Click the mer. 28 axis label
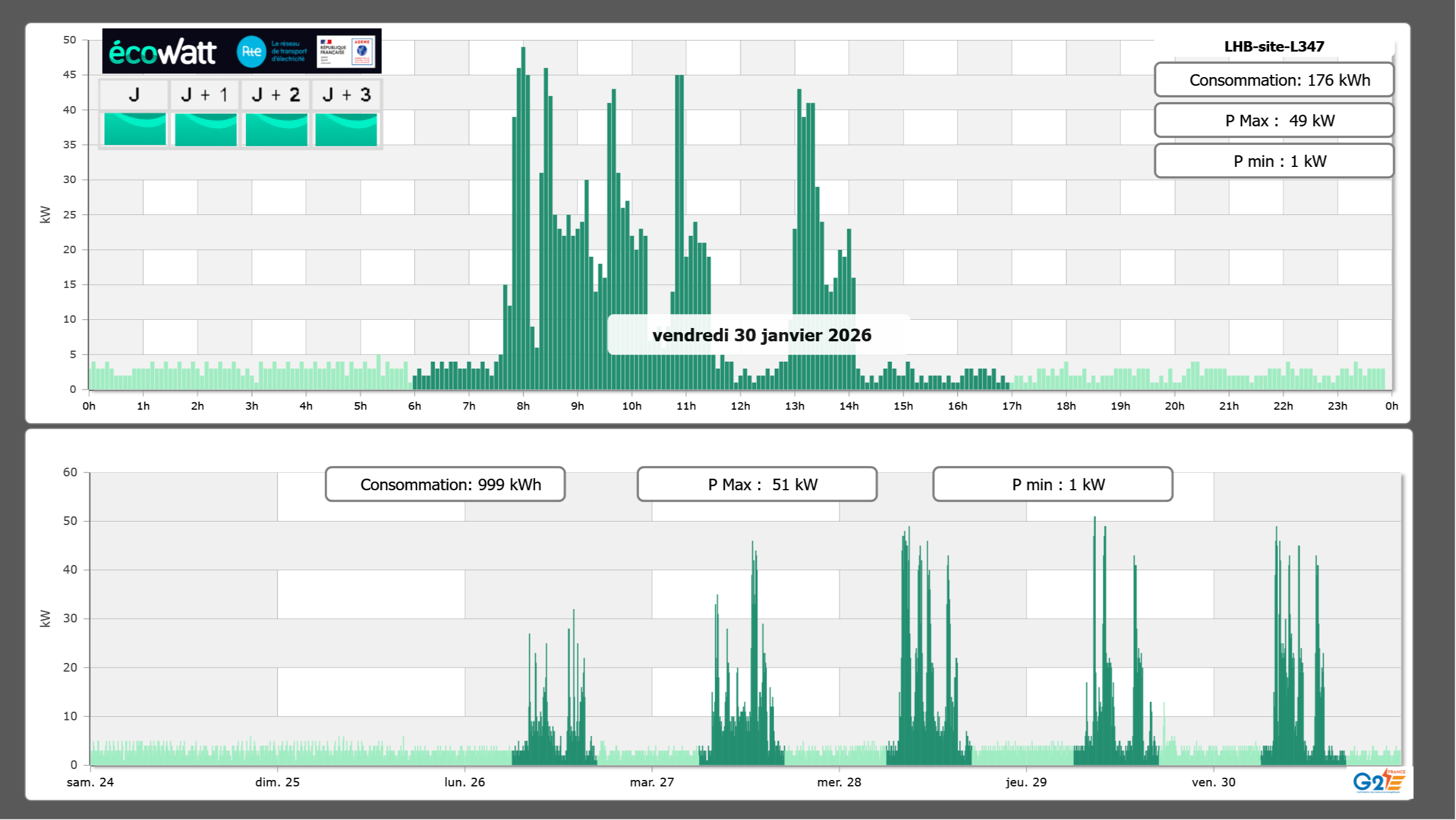Screen dimensions: 1456x820 pyautogui.click(x=838, y=782)
